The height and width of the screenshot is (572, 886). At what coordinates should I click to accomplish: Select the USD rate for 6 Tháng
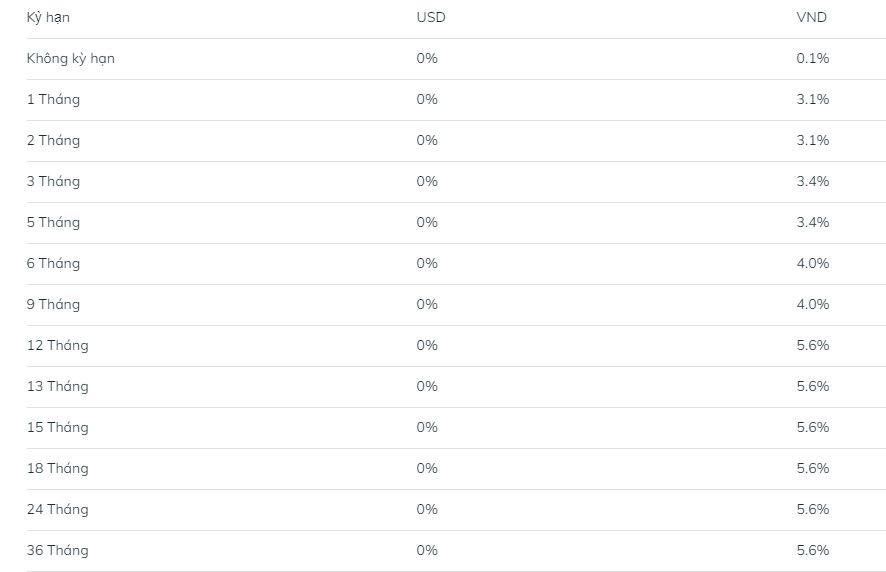[x=427, y=264]
